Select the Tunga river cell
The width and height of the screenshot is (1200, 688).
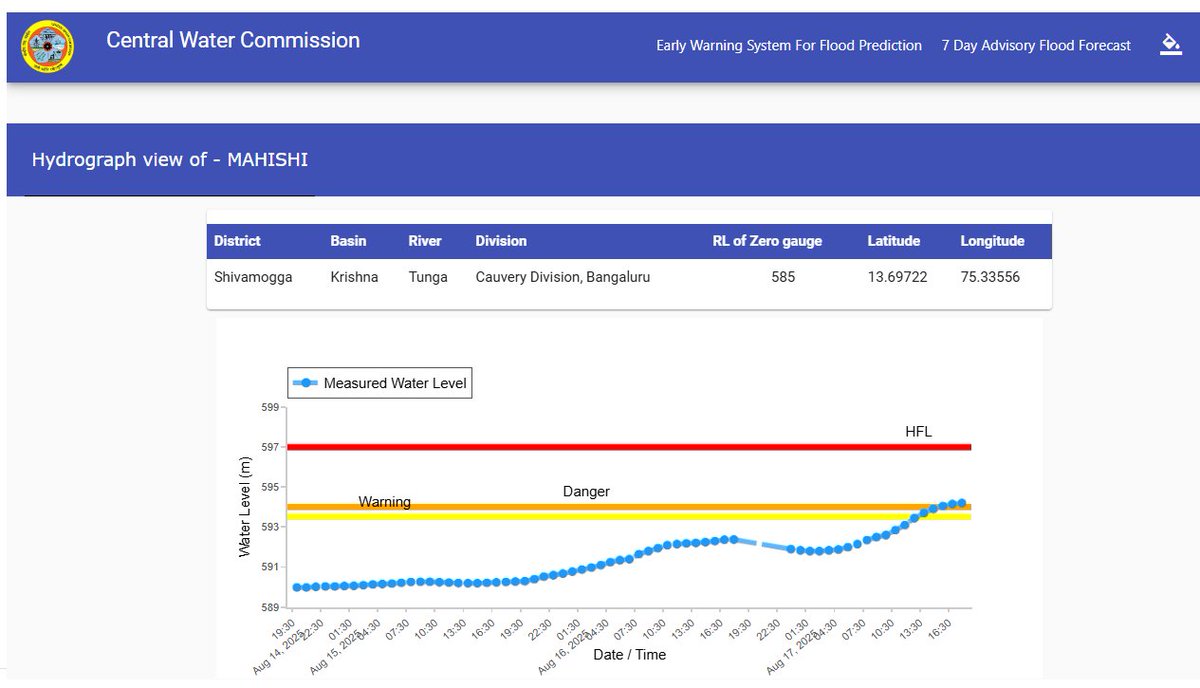pyautogui.click(x=428, y=277)
